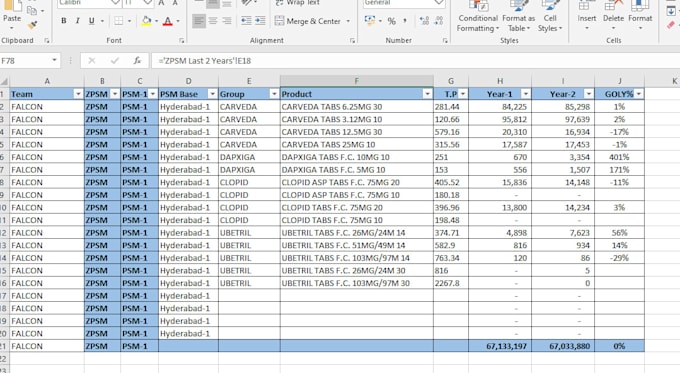Select the T.P value 2267.8
Image resolution: width=680 pixels, height=373 pixels.
451,283
